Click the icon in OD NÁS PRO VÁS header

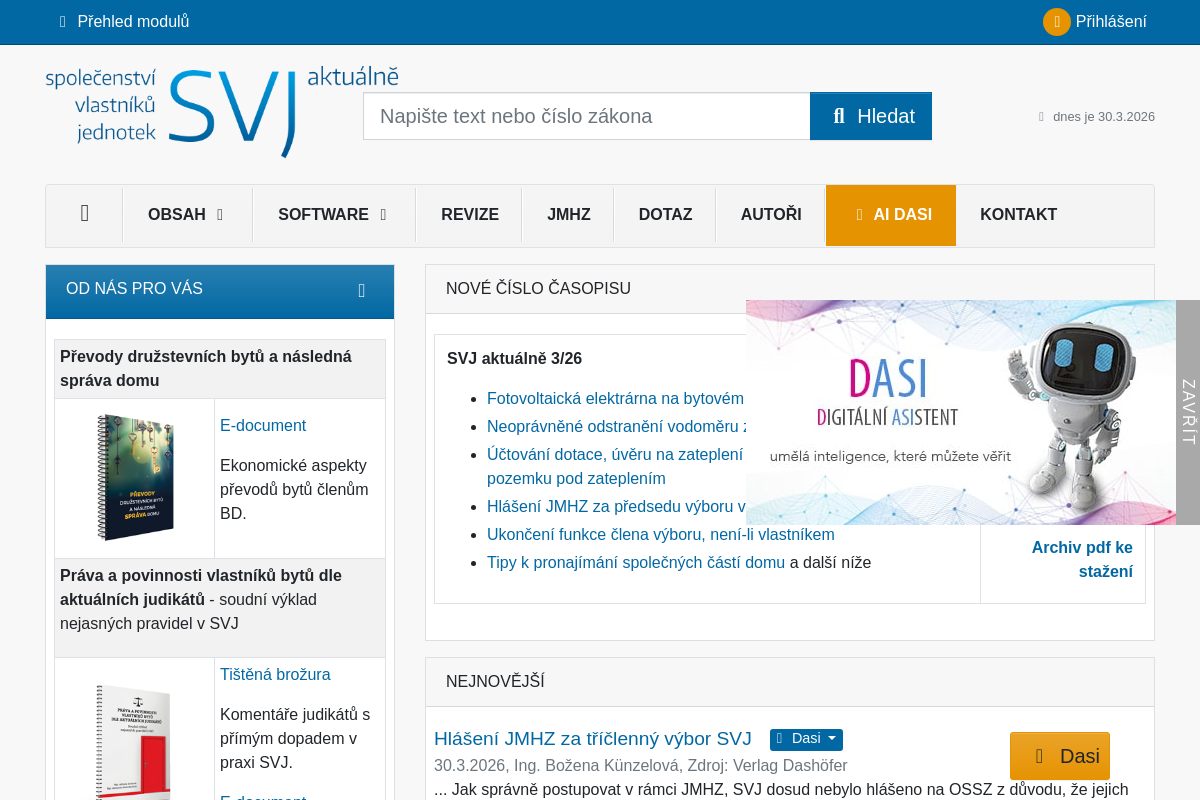[361, 291]
